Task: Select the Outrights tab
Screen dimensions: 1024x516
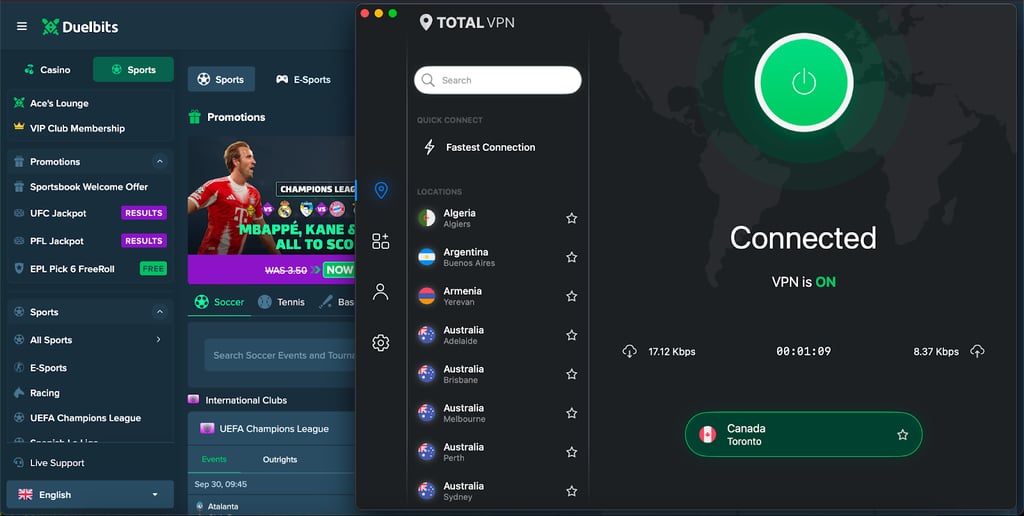Action: (280, 459)
